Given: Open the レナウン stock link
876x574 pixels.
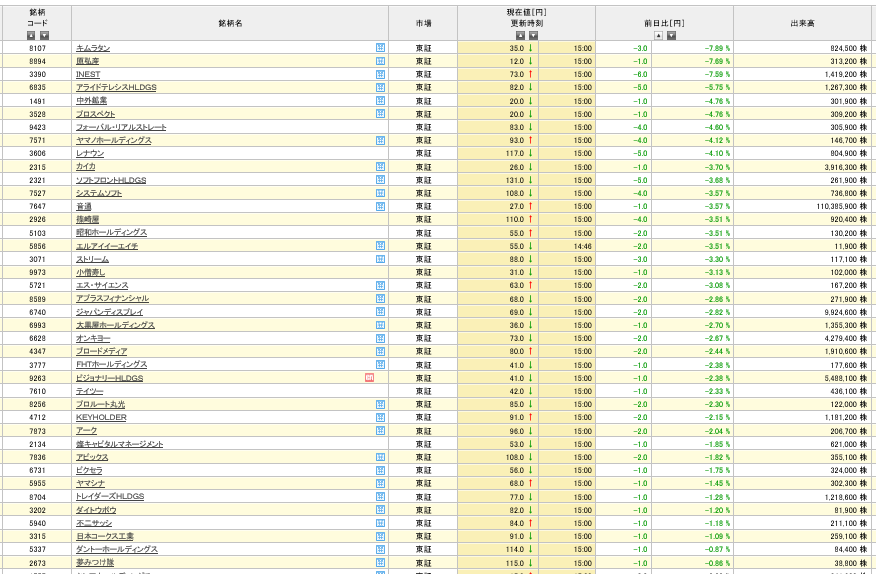Looking at the screenshot, I should pos(90,154).
